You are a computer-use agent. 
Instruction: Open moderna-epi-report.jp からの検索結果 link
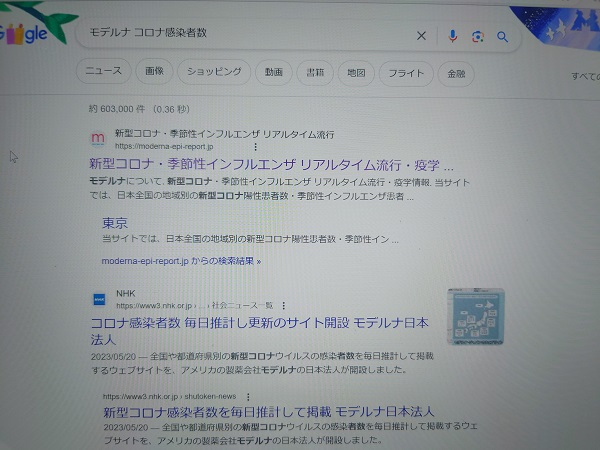click(181, 261)
